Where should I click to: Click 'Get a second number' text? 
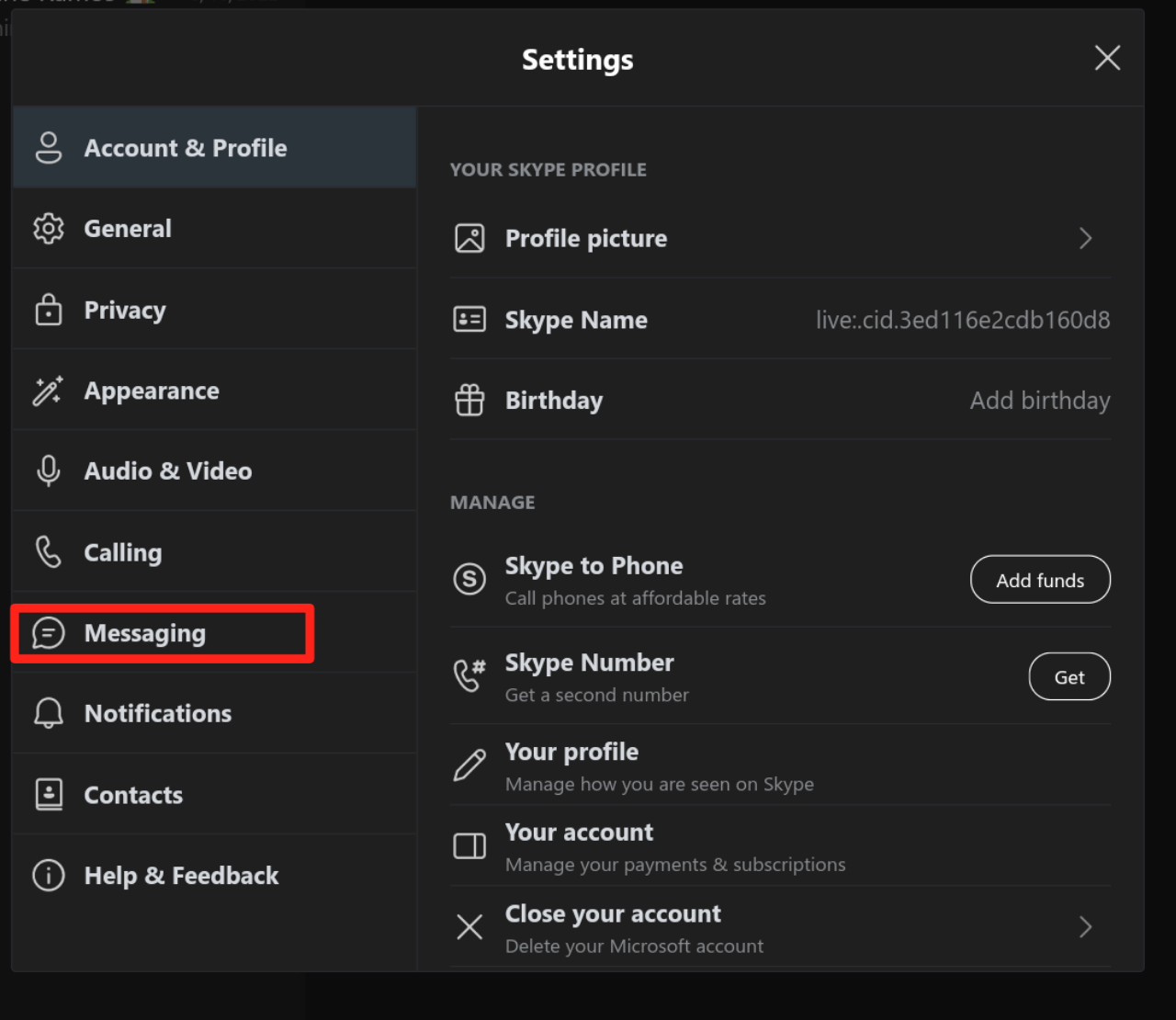click(x=597, y=695)
